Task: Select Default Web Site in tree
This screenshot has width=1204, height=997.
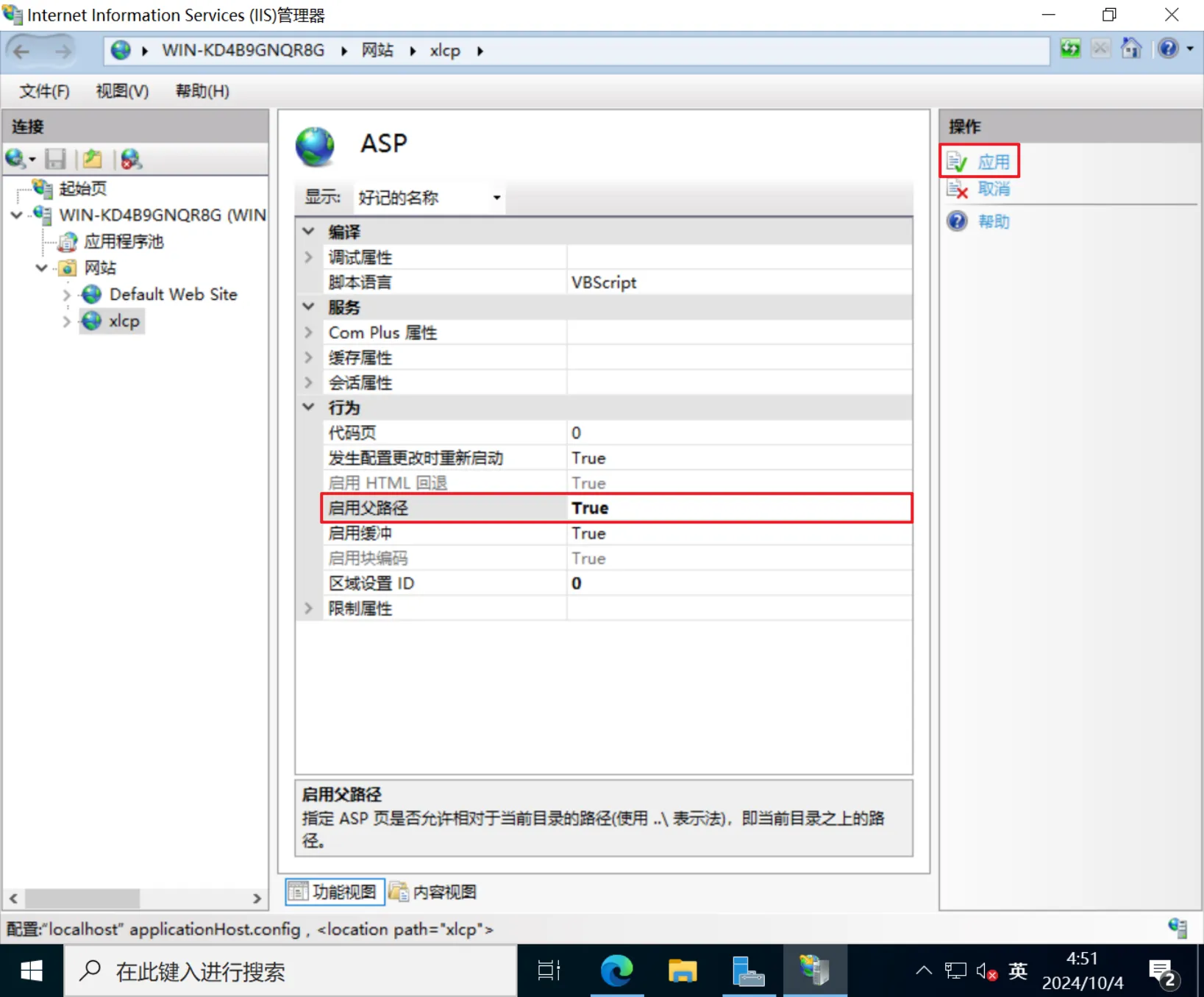Action: pyautogui.click(x=173, y=294)
